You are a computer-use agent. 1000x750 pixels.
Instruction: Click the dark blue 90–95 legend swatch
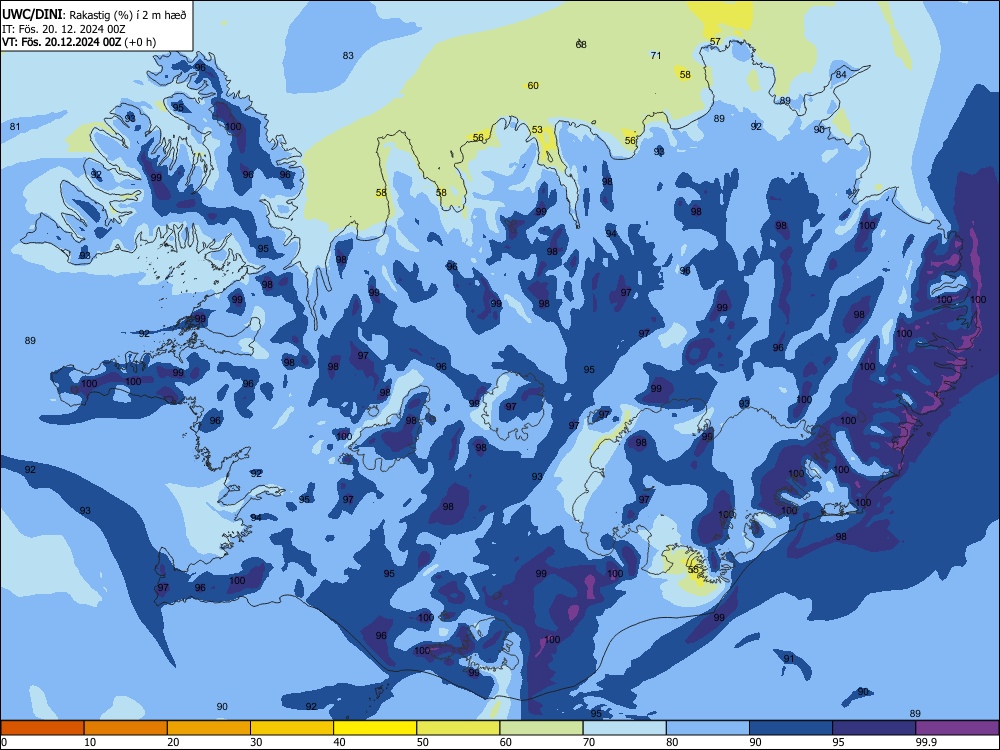tap(791, 728)
